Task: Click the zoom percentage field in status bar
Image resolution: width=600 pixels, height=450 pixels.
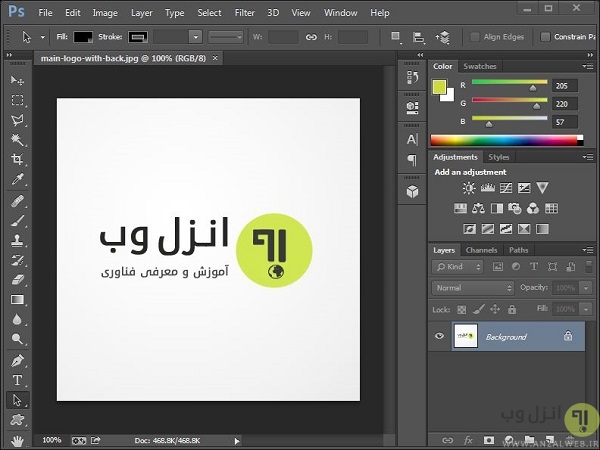Action: (51, 440)
